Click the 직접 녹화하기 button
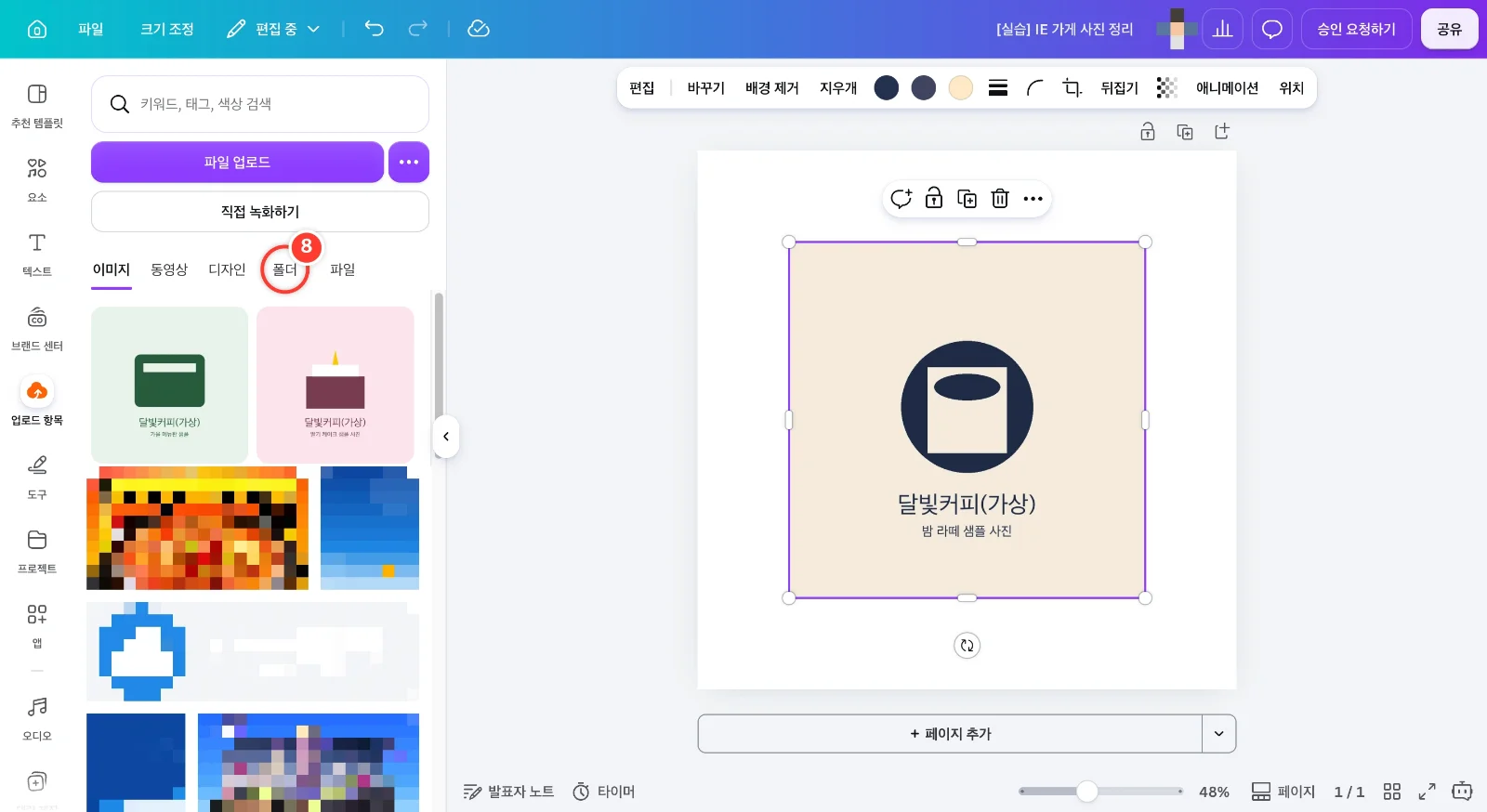1487x812 pixels. tap(260, 212)
